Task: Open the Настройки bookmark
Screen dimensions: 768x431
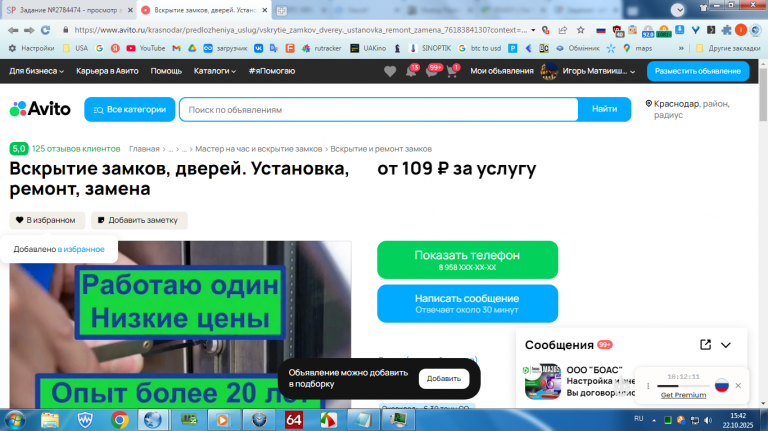Action: [32, 48]
